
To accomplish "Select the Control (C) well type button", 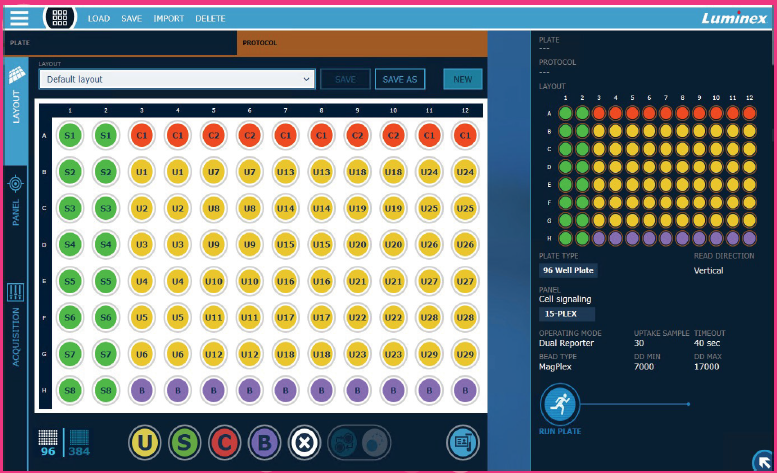I will (x=224, y=442).
